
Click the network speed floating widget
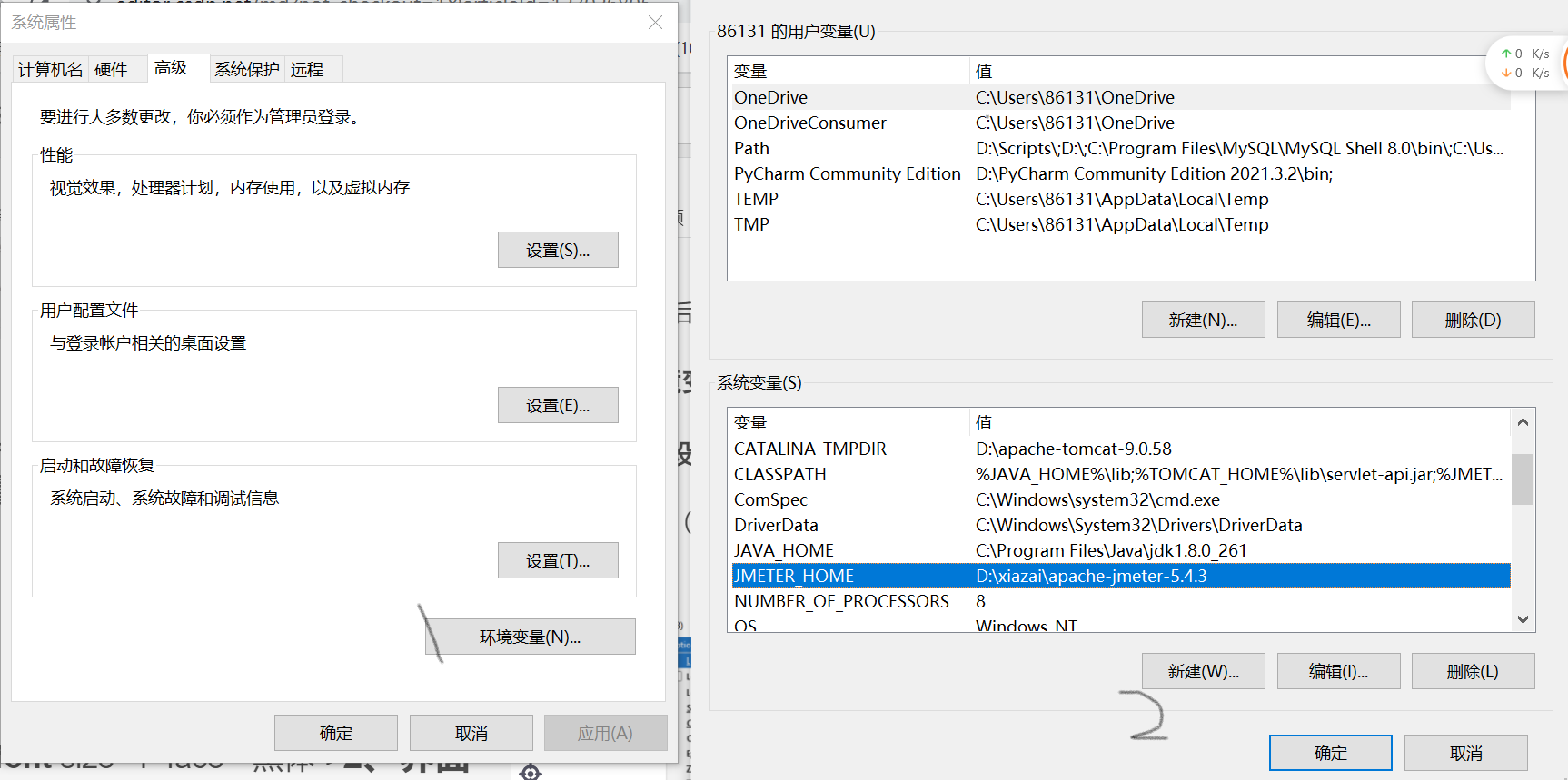(x=1526, y=63)
